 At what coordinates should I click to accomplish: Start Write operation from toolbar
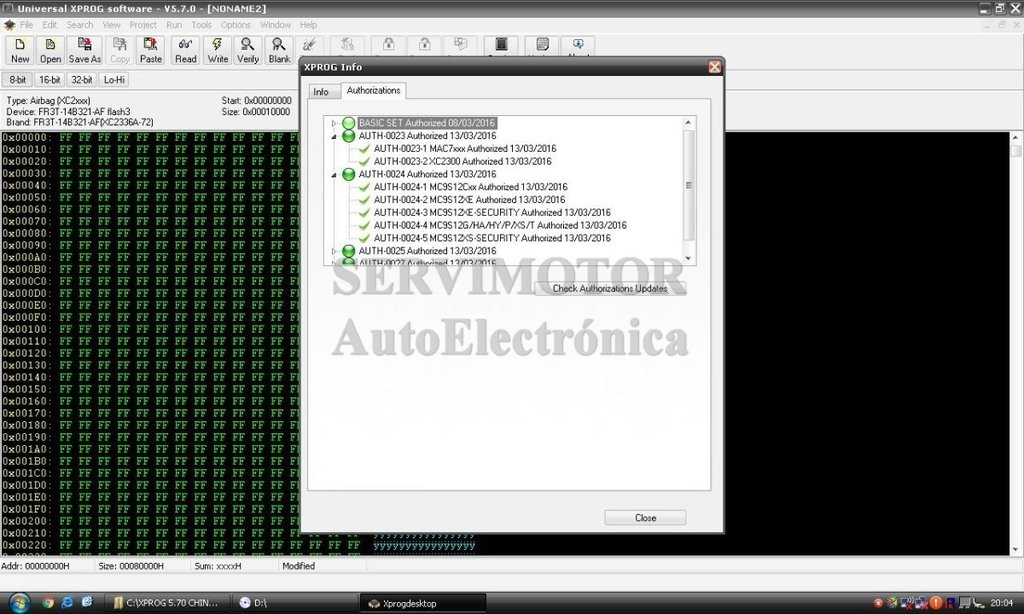[217, 50]
